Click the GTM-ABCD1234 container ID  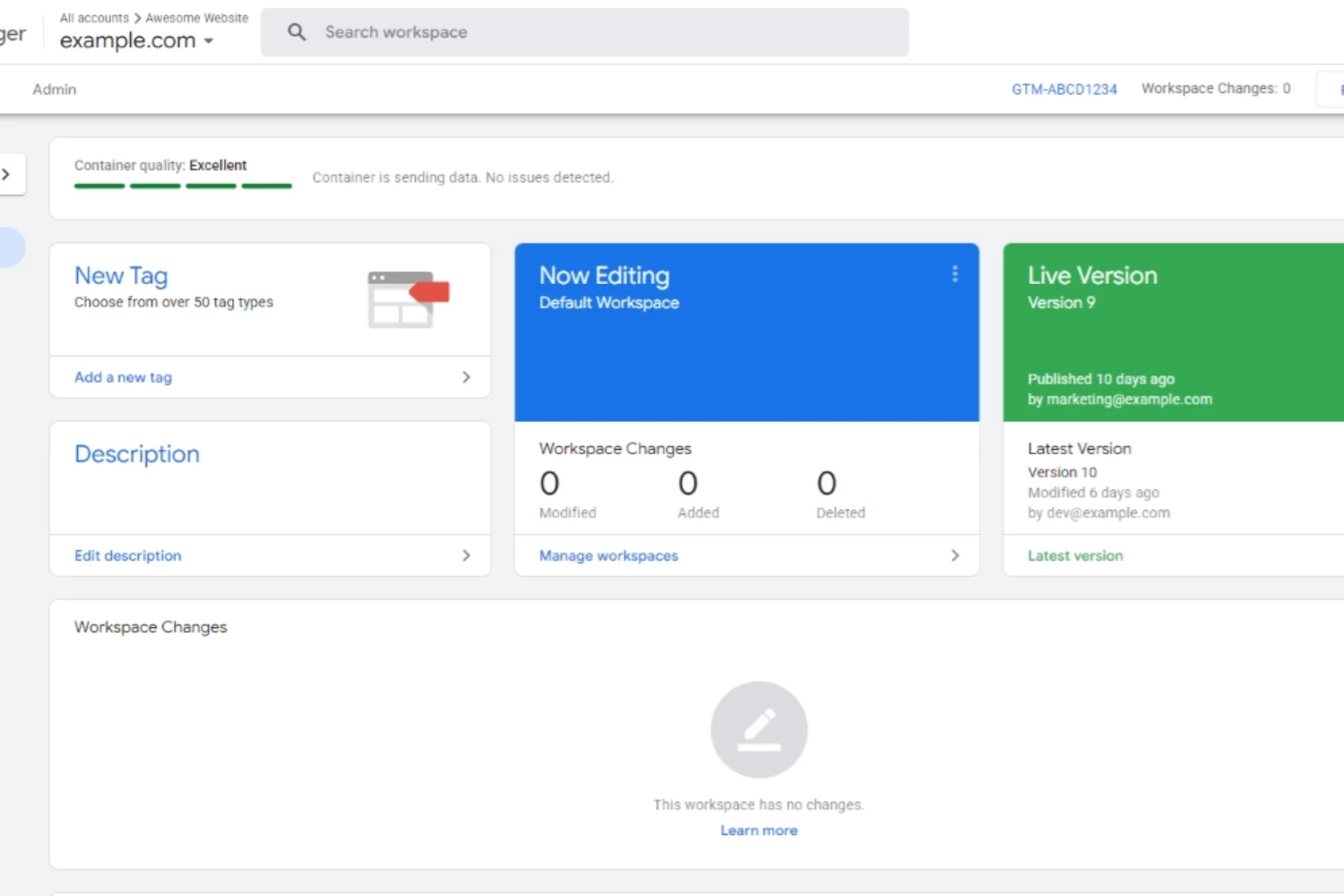point(1064,89)
